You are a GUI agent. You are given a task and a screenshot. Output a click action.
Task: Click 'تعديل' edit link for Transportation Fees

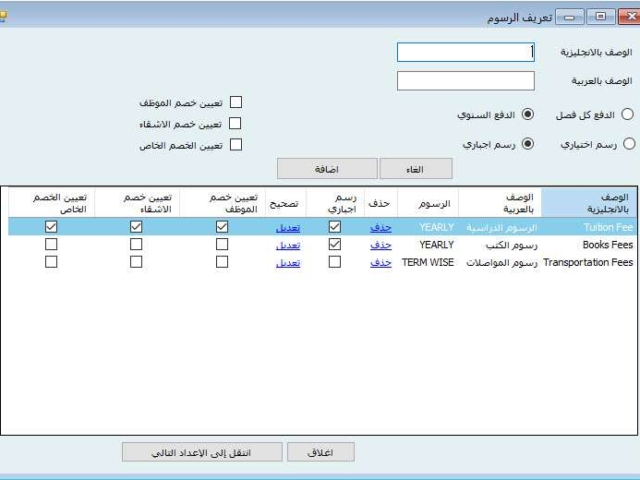[x=287, y=262]
